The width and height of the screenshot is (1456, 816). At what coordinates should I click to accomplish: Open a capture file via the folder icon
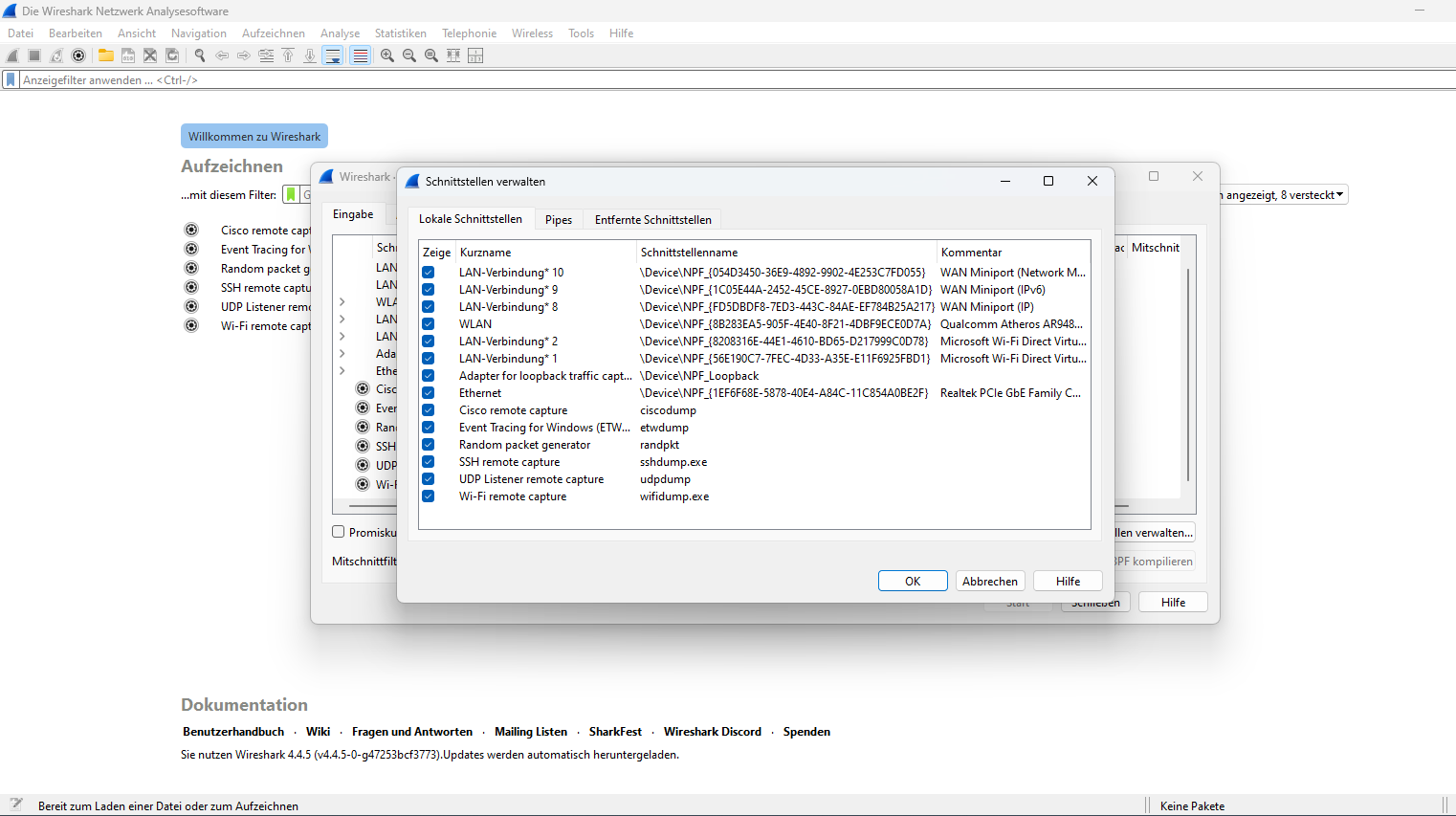click(x=106, y=55)
